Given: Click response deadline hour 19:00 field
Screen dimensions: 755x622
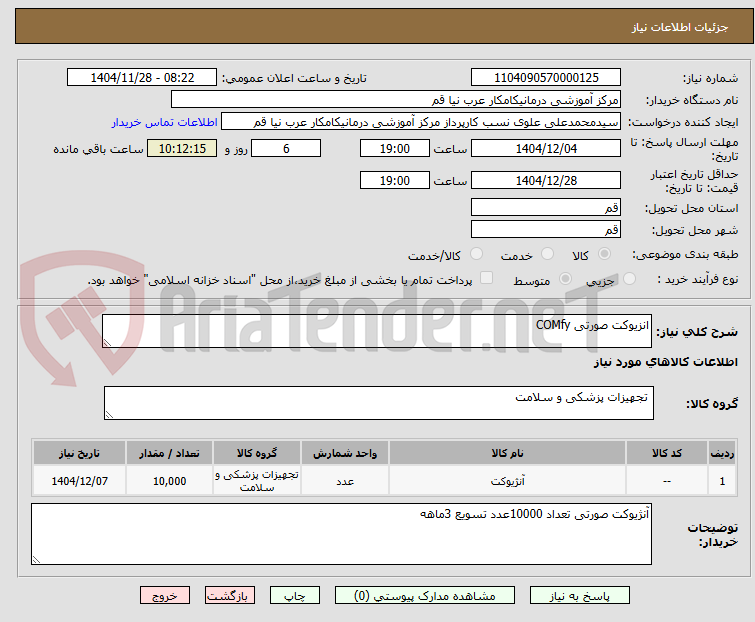Looking at the screenshot, I should pos(395,148).
